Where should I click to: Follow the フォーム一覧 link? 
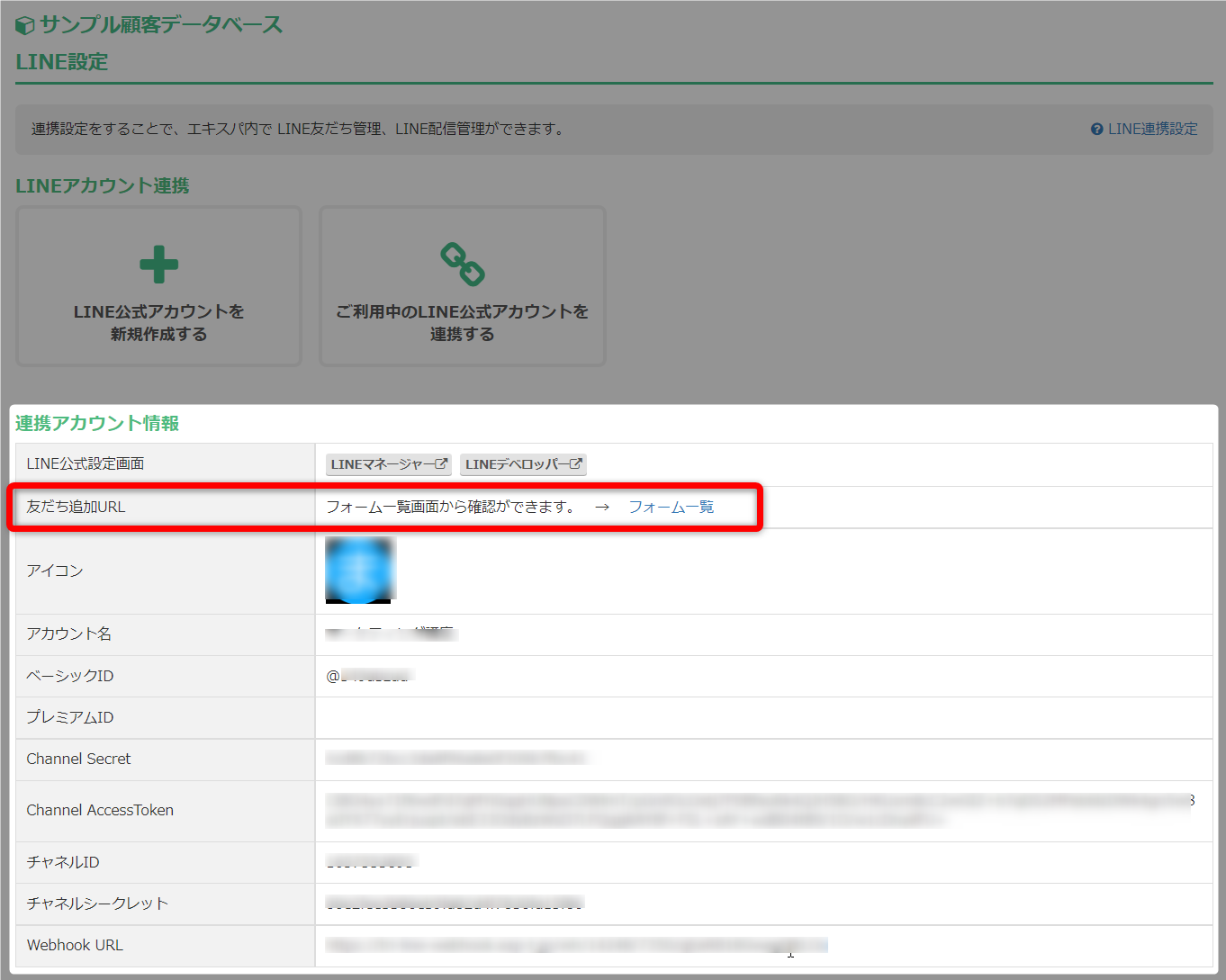[x=671, y=507]
